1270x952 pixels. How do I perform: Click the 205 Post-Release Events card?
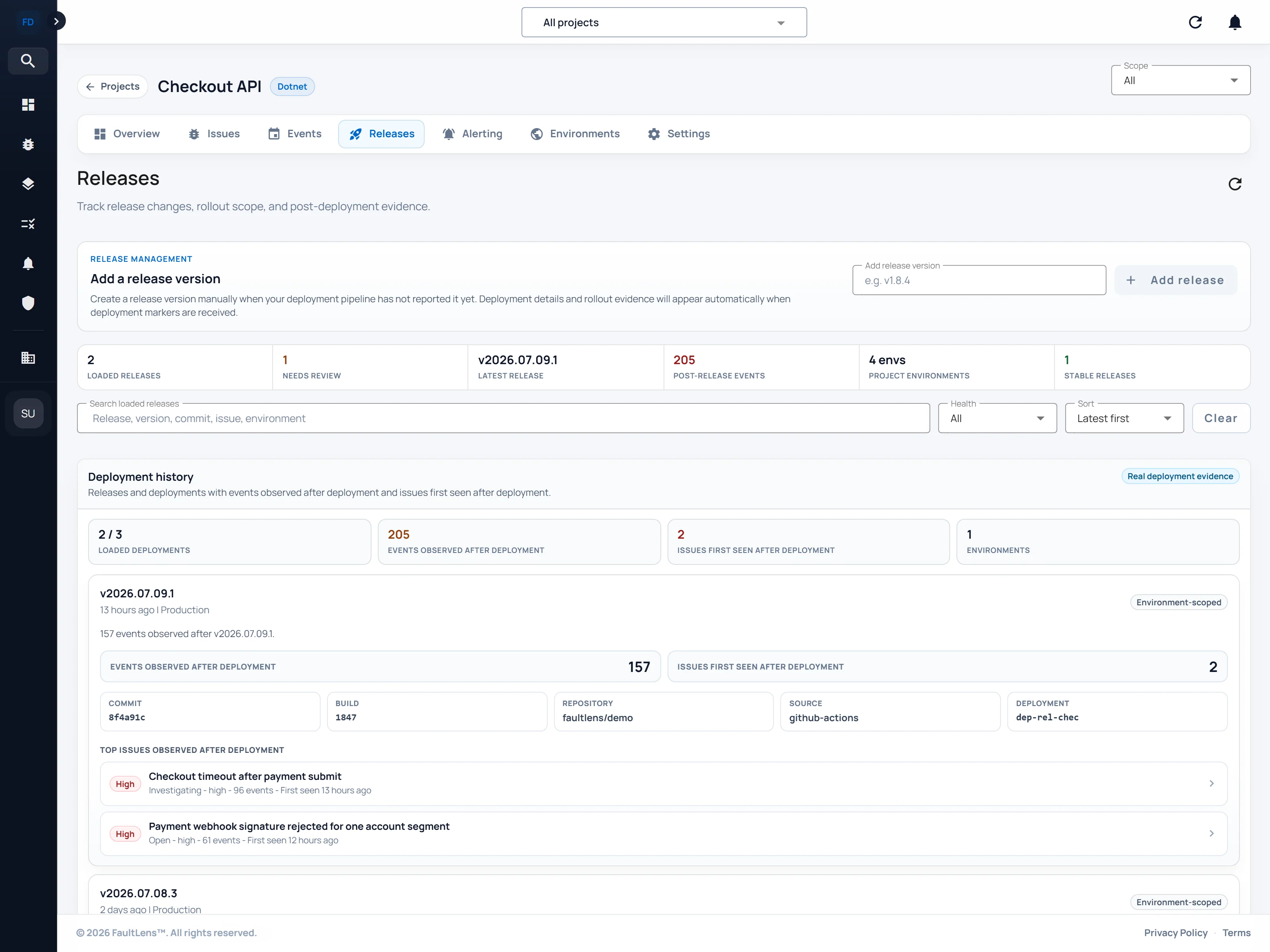(761, 367)
